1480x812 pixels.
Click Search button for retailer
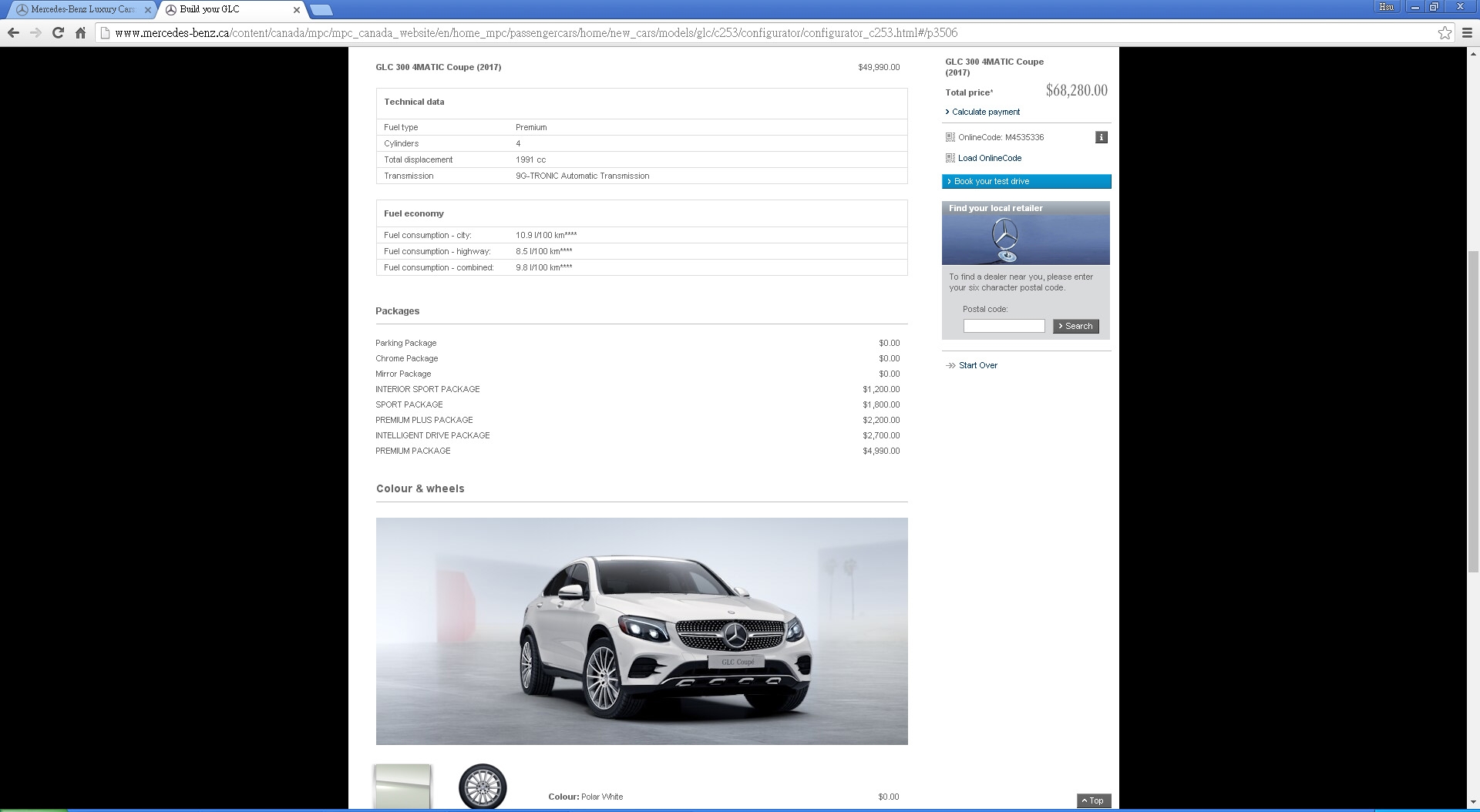[x=1075, y=326]
